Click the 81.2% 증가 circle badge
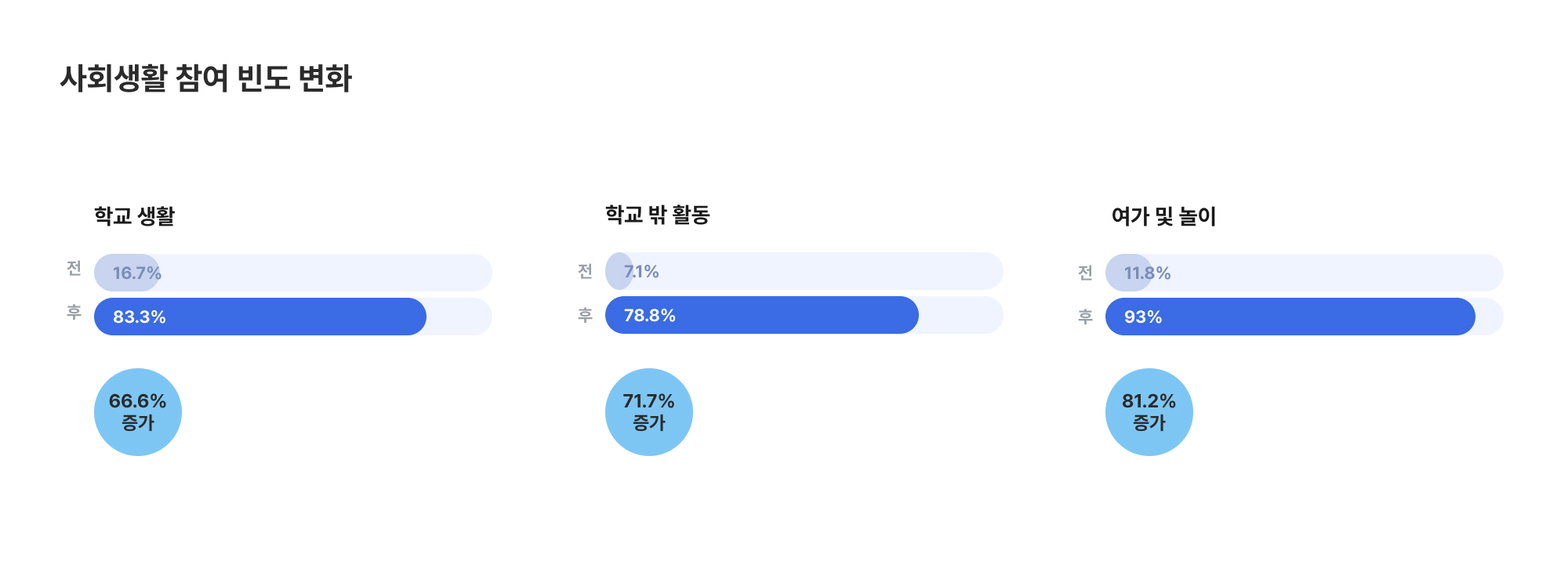The height and width of the screenshot is (561, 1568). point(1149,412)
